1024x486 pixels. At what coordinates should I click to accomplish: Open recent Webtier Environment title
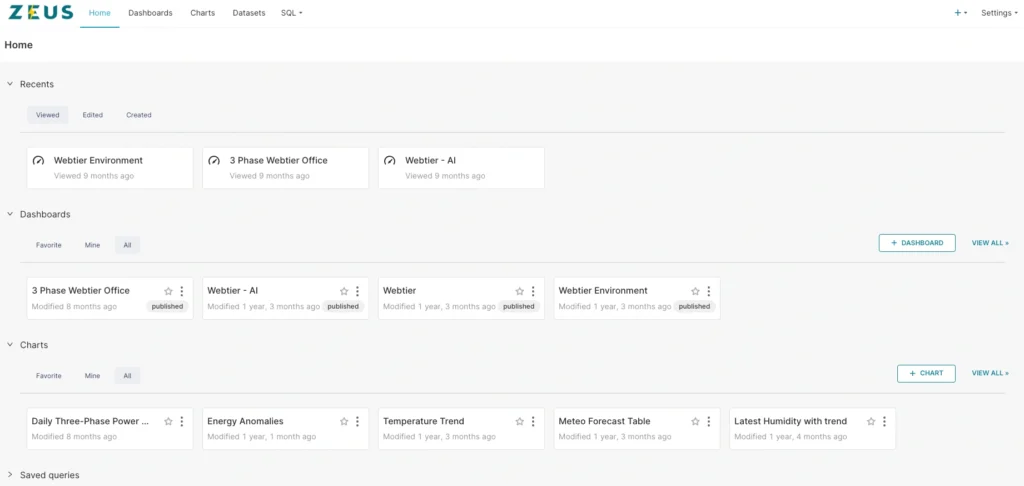pos(98,160)
